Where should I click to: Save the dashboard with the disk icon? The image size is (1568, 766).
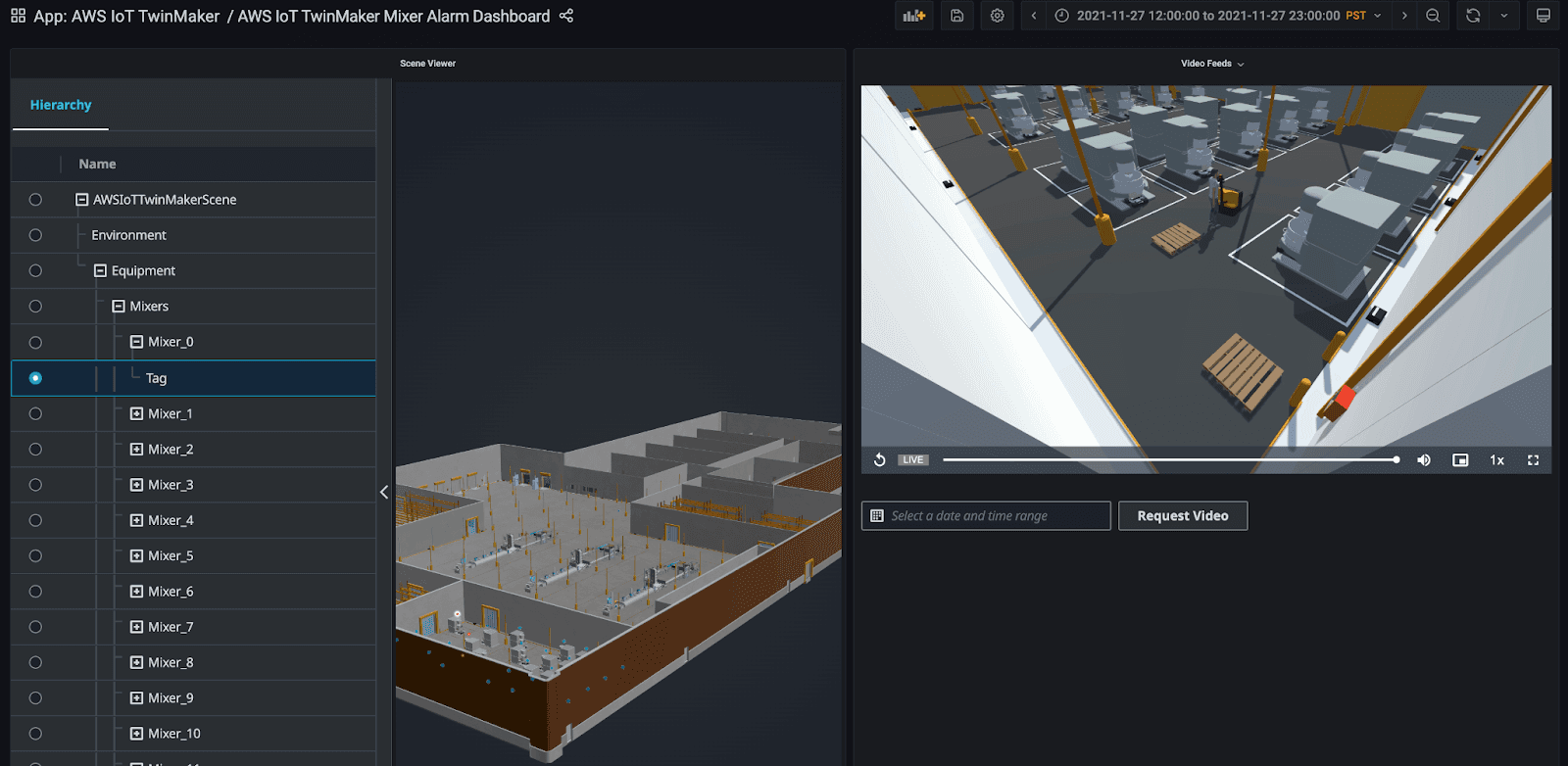(x=956, y=16)
